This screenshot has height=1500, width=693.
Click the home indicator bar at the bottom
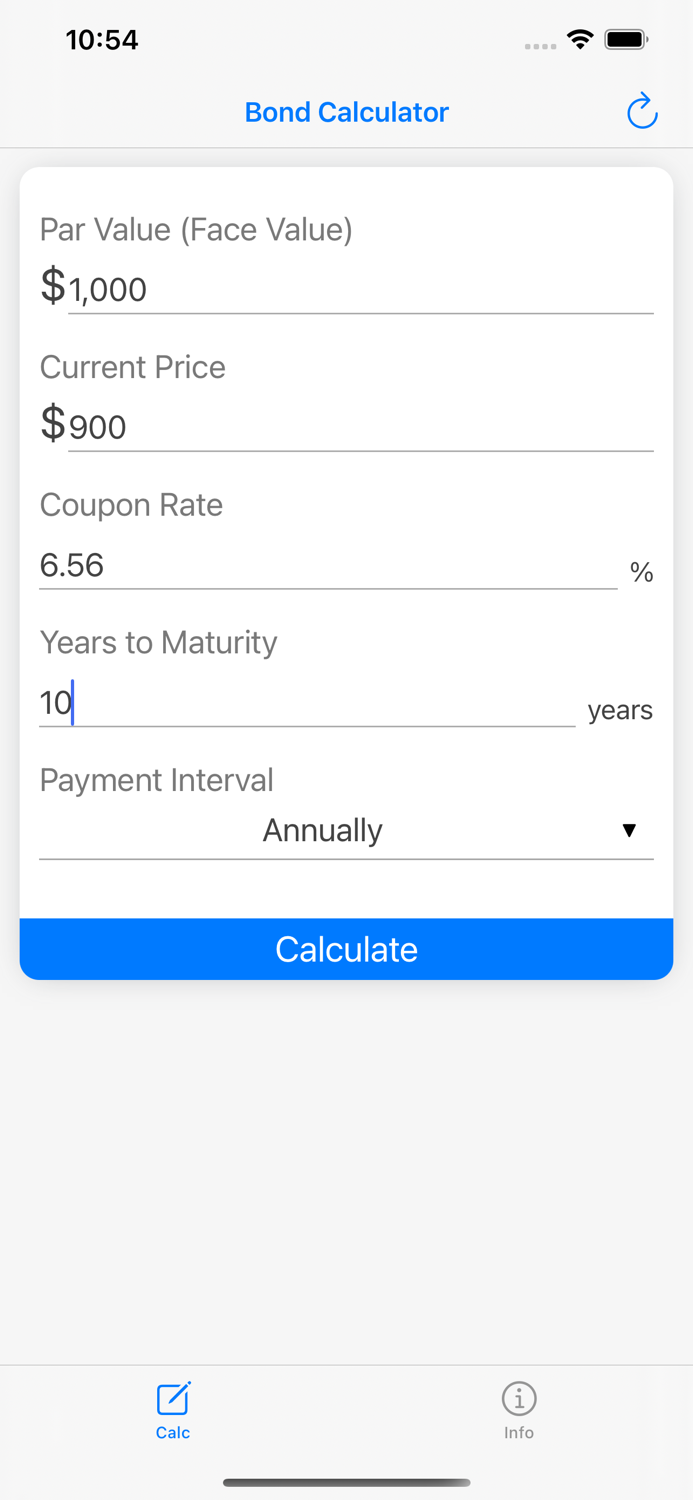tap(346, 1483)
